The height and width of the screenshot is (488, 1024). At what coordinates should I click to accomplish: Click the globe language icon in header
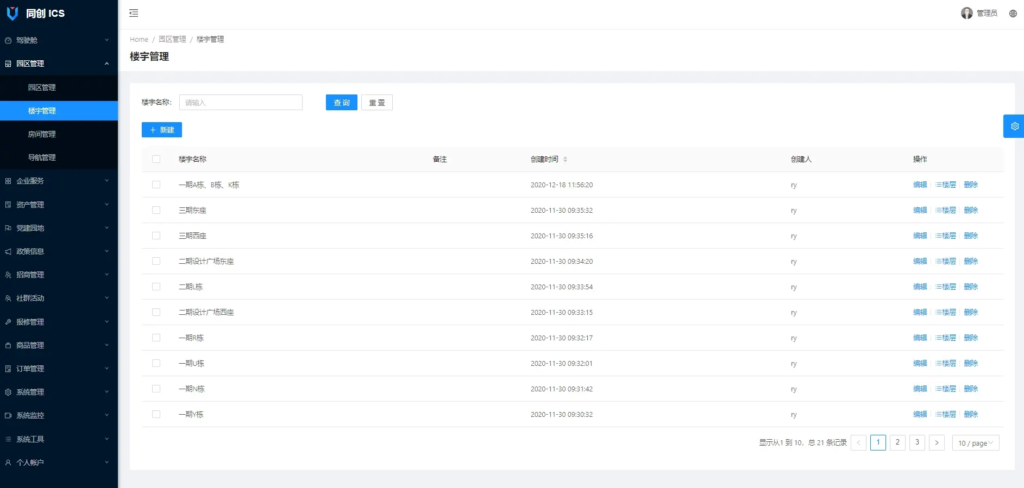[x=1012, y=13]
